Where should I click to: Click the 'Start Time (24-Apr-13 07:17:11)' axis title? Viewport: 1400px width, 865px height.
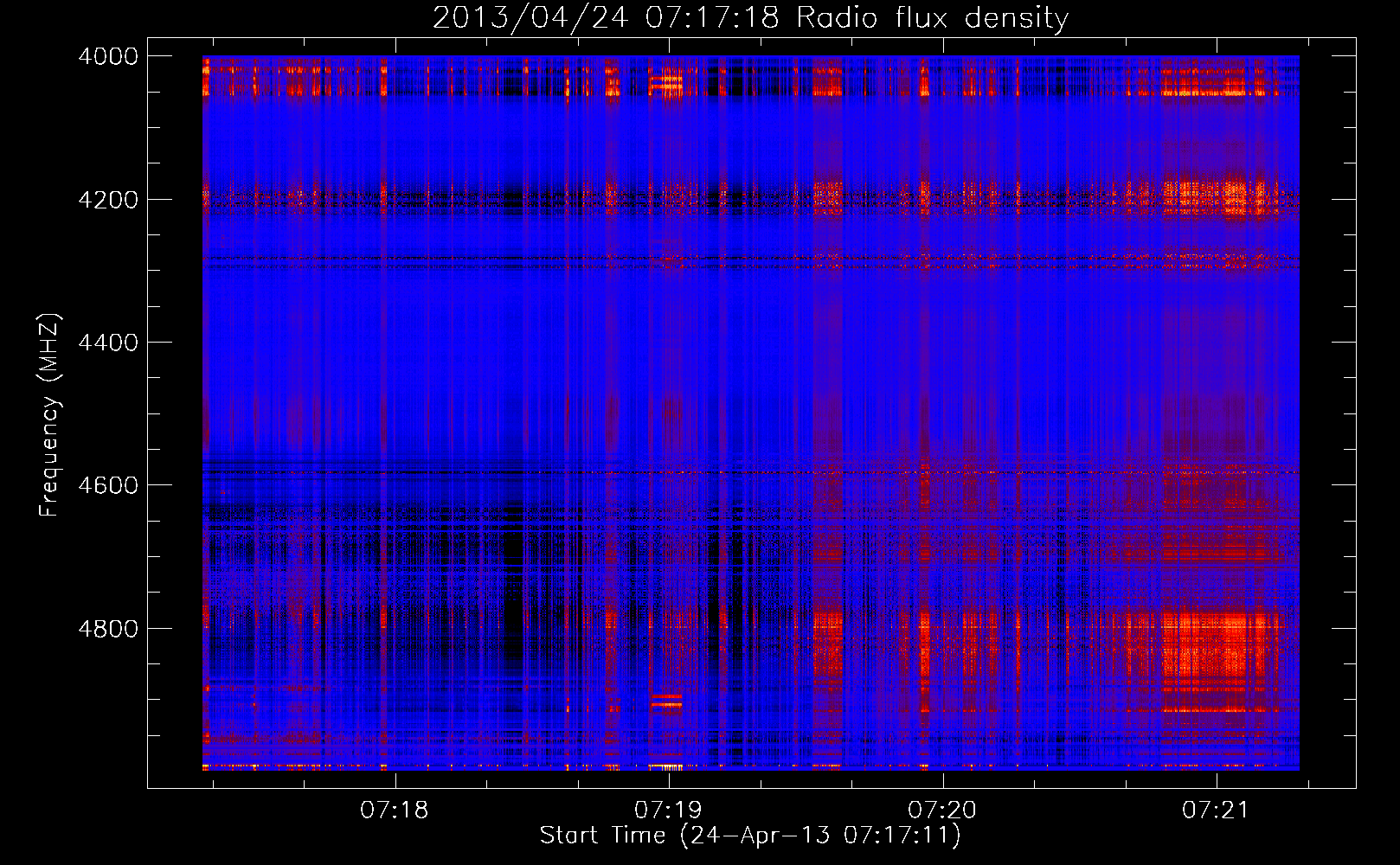pos(750,836)
